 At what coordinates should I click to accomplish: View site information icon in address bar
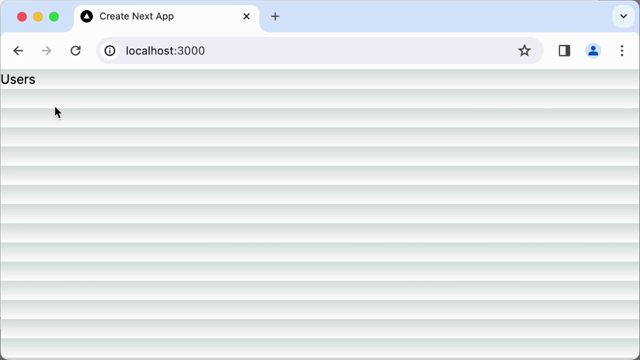110,51
